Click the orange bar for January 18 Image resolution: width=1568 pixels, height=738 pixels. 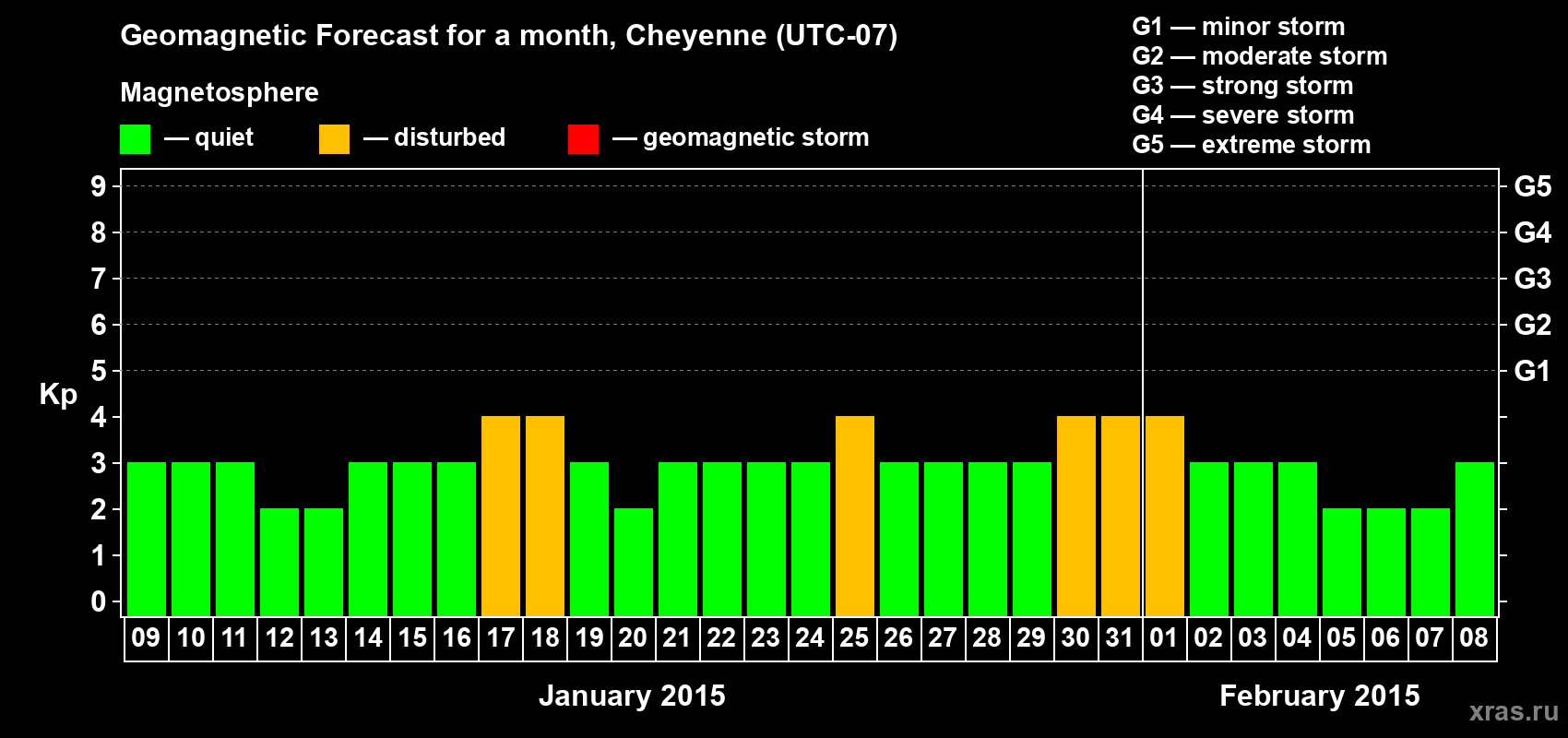coord(545,516)
